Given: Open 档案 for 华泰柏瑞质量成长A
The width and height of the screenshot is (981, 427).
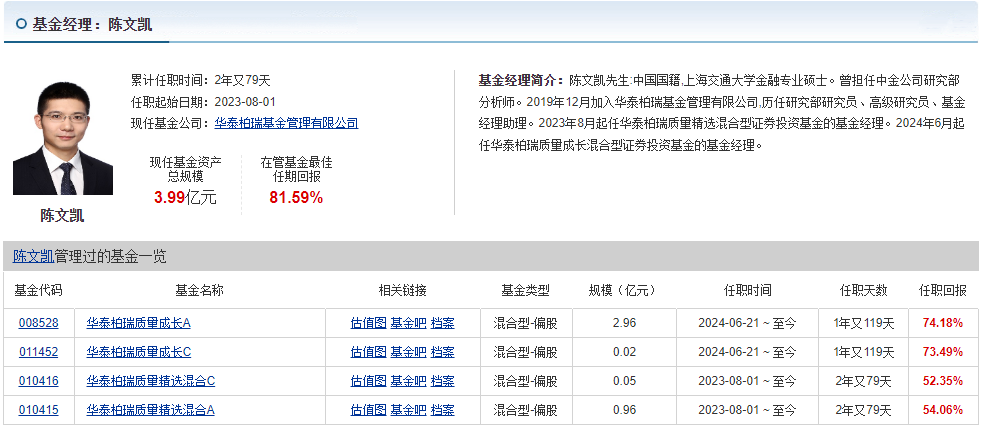Looking at the screenshot, I should coord(443,323).
